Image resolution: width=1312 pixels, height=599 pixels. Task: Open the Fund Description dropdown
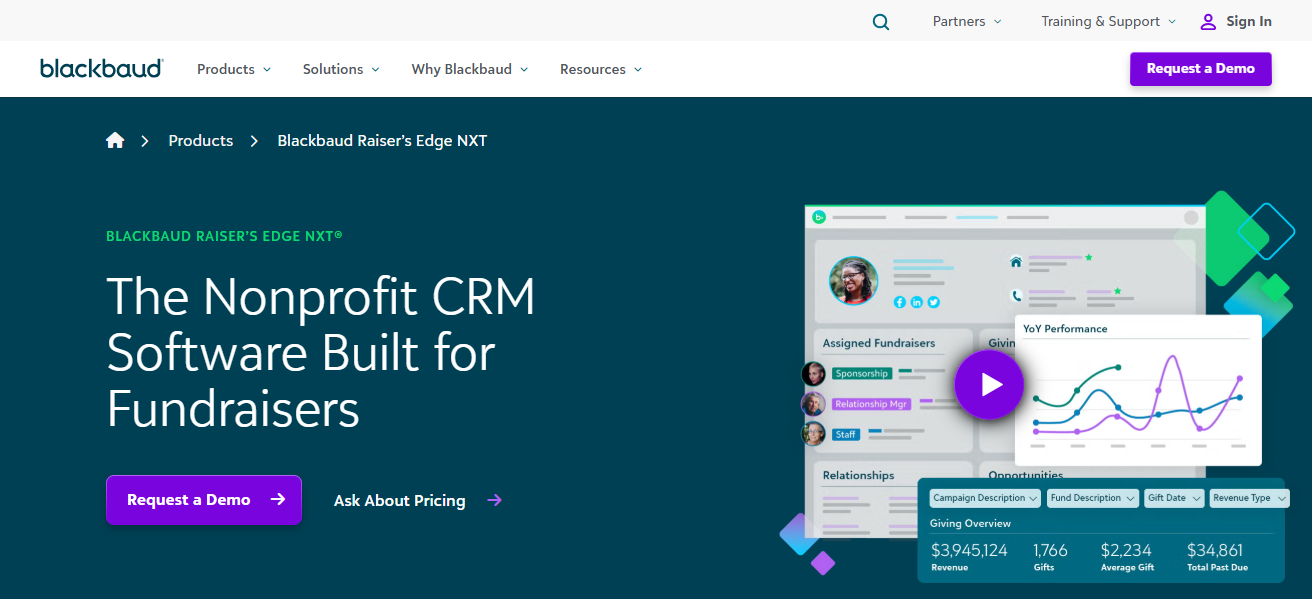click(x=1093, y=498)
